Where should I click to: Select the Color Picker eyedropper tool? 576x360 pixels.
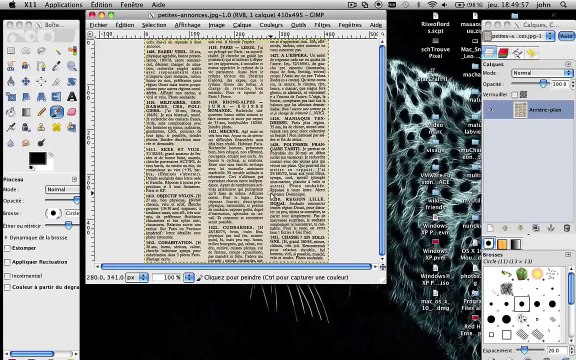coord(57,66)
